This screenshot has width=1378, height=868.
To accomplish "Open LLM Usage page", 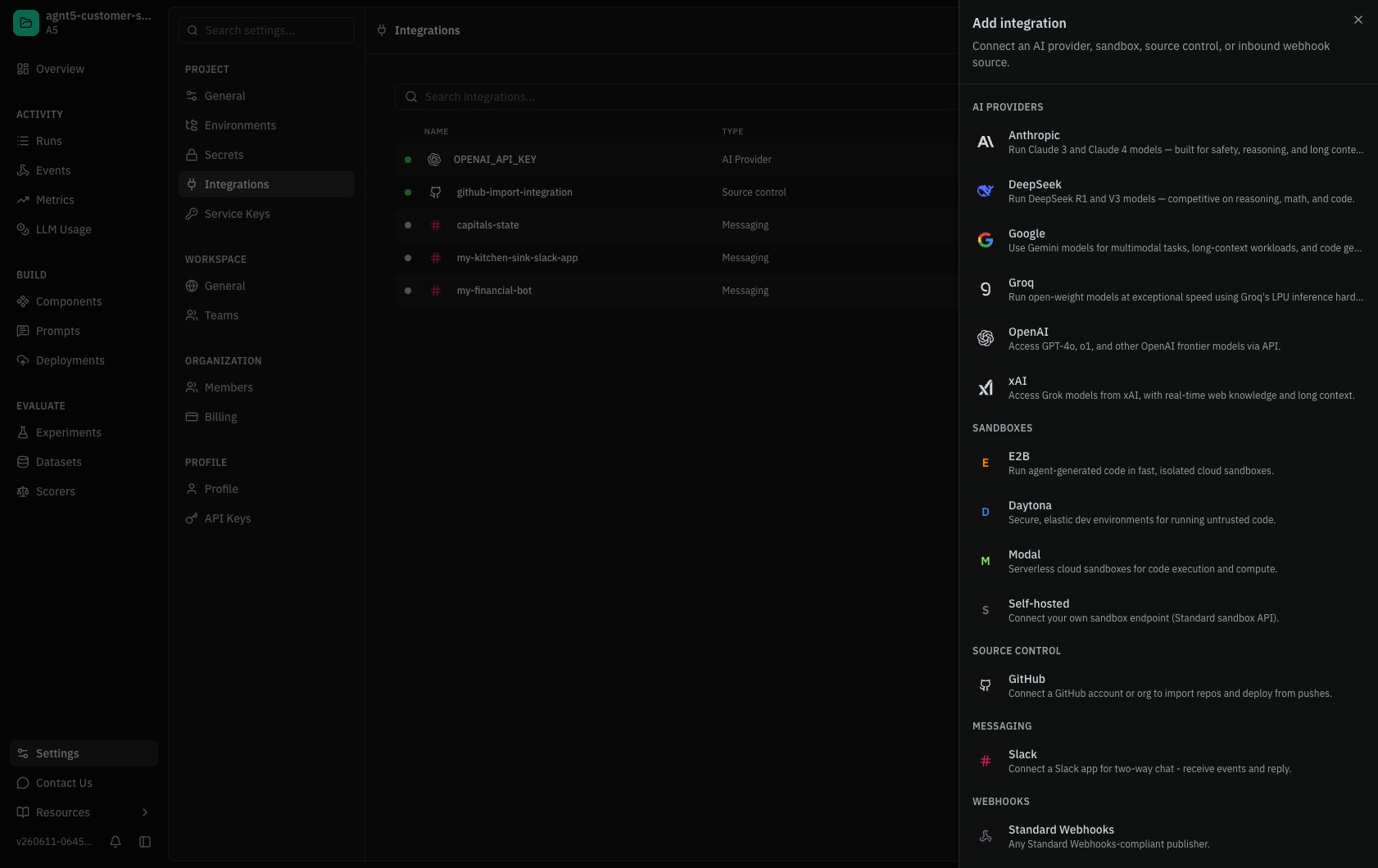I will click(x=84, y=229).
